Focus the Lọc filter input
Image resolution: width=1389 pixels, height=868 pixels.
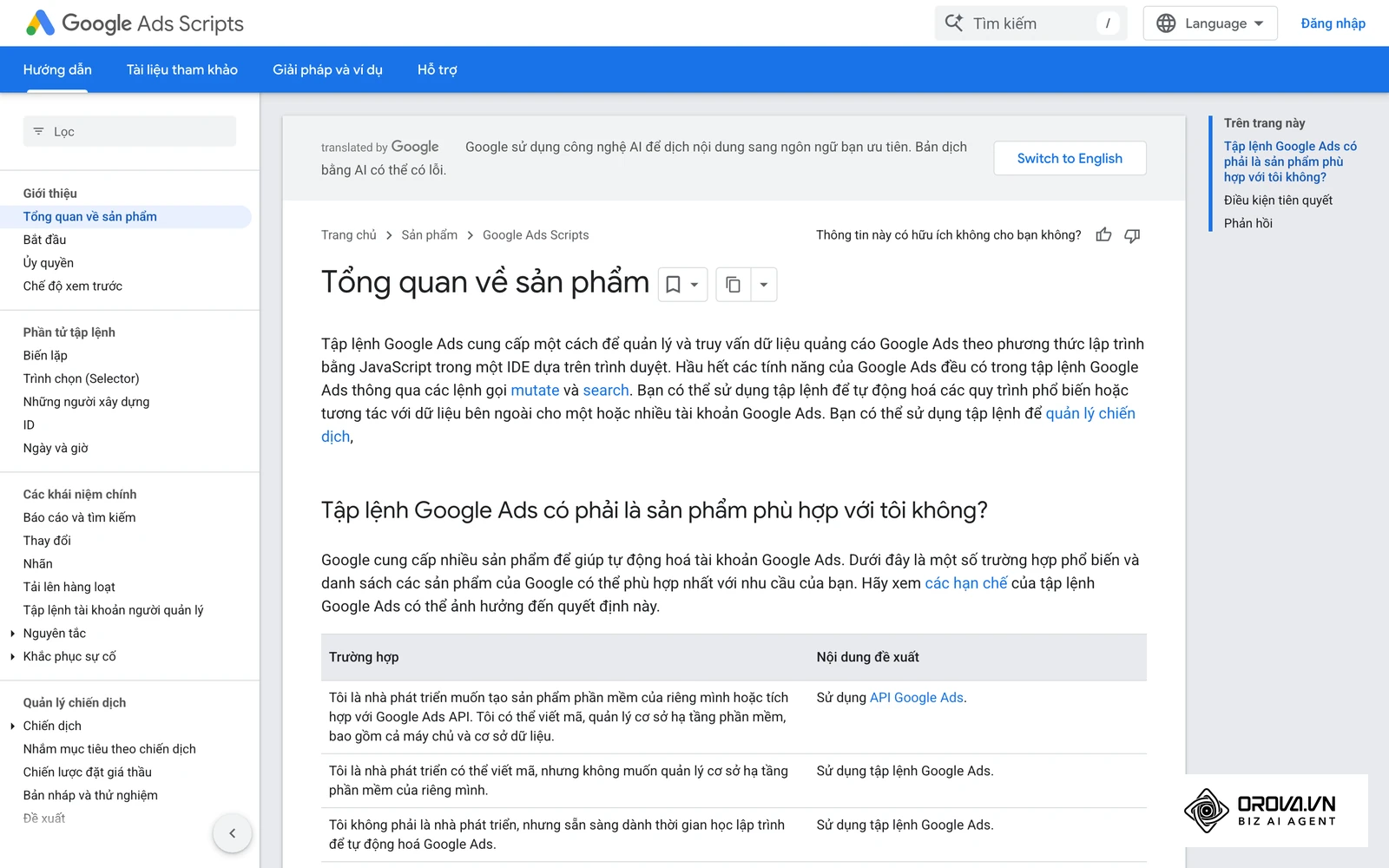coord(129,131)
